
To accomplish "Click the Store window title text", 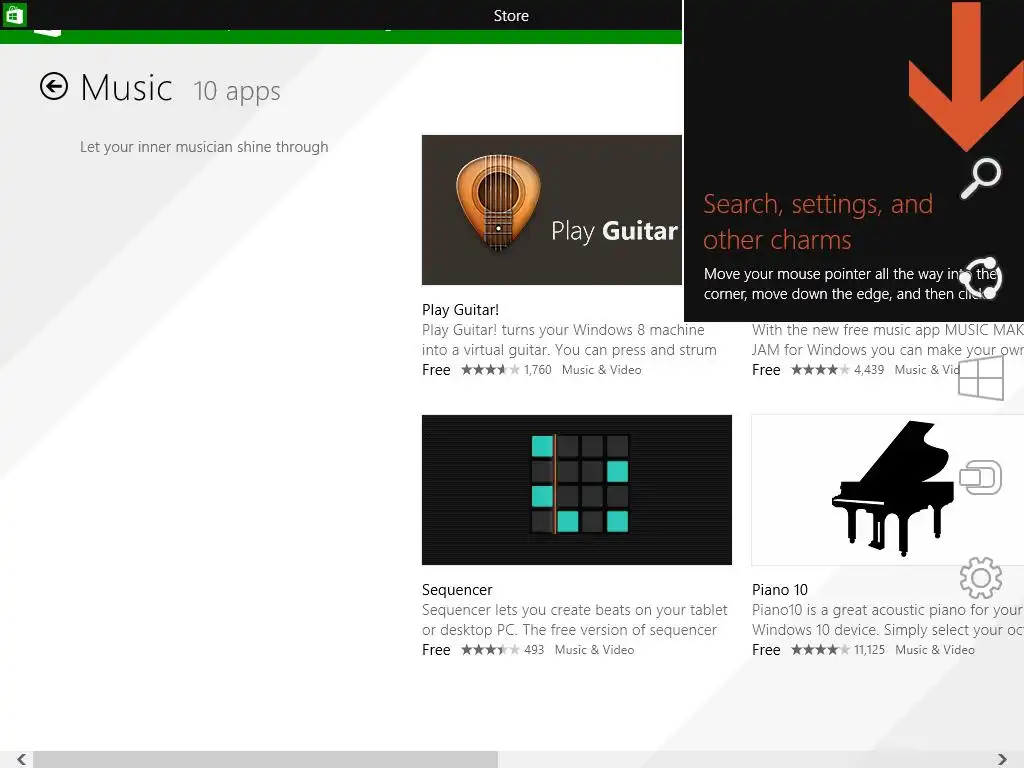I will [511, 16].
